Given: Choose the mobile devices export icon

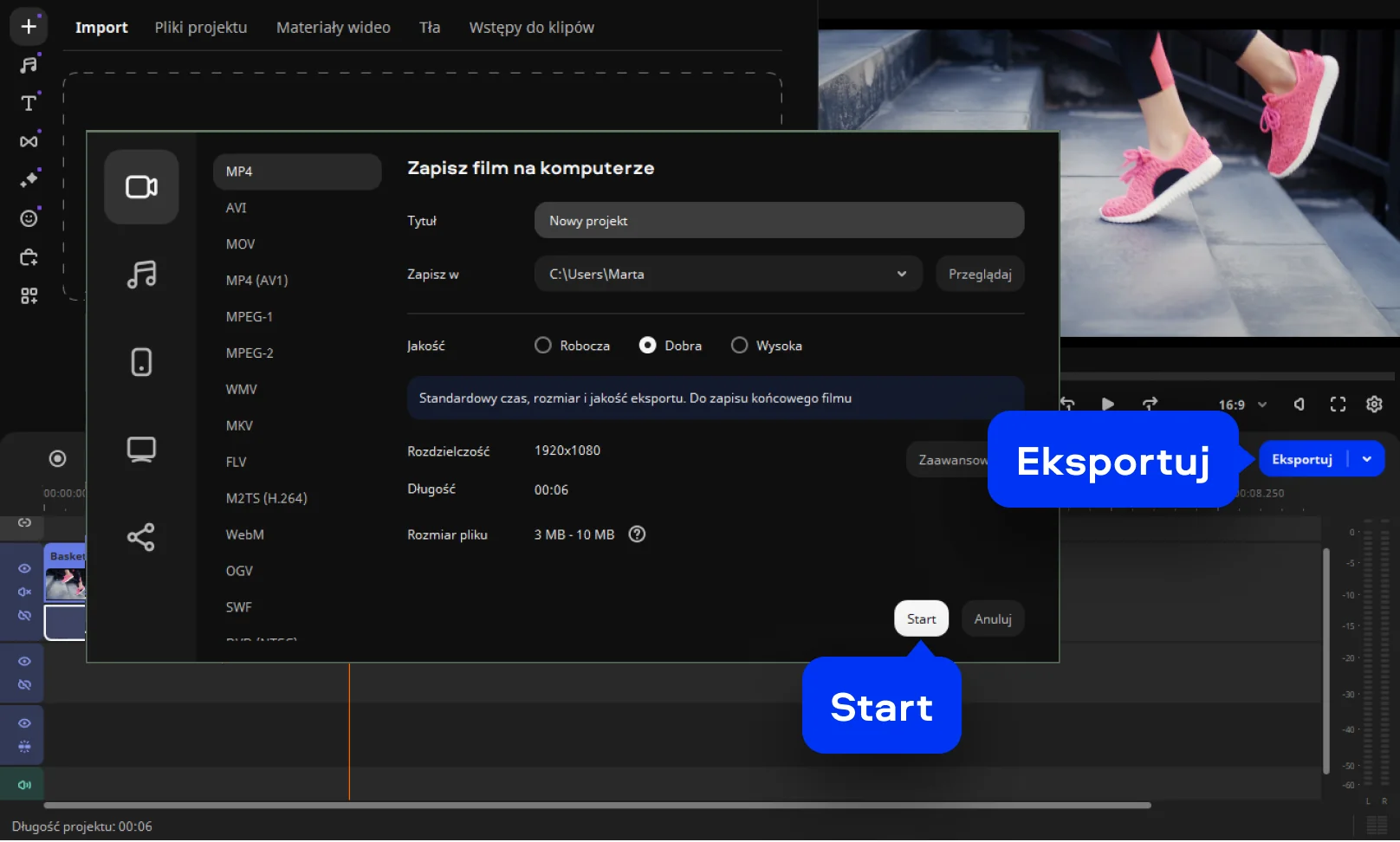Looking at the screenshot, I should 141,362.
